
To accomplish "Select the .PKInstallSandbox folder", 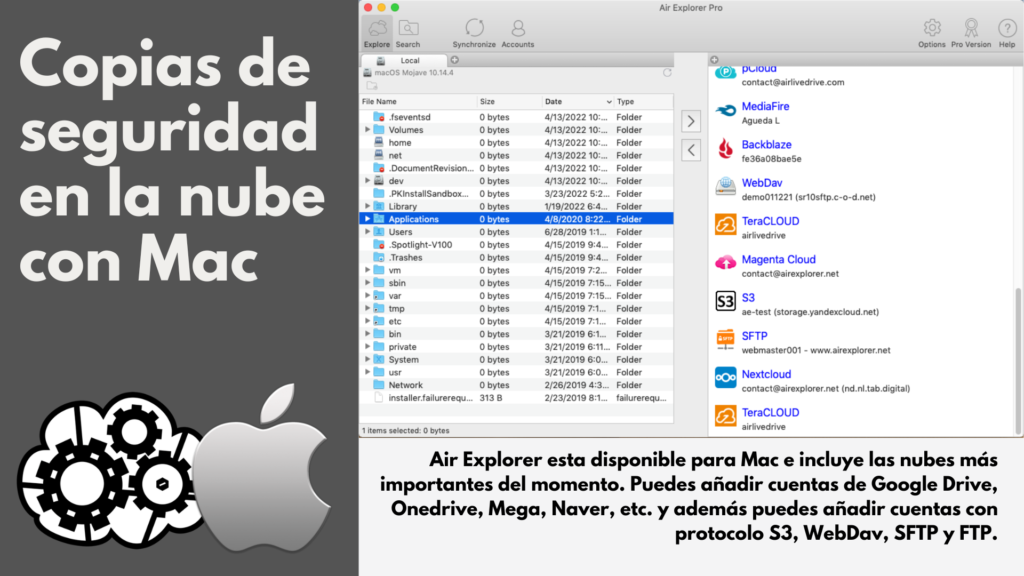I will coord(517,193).
